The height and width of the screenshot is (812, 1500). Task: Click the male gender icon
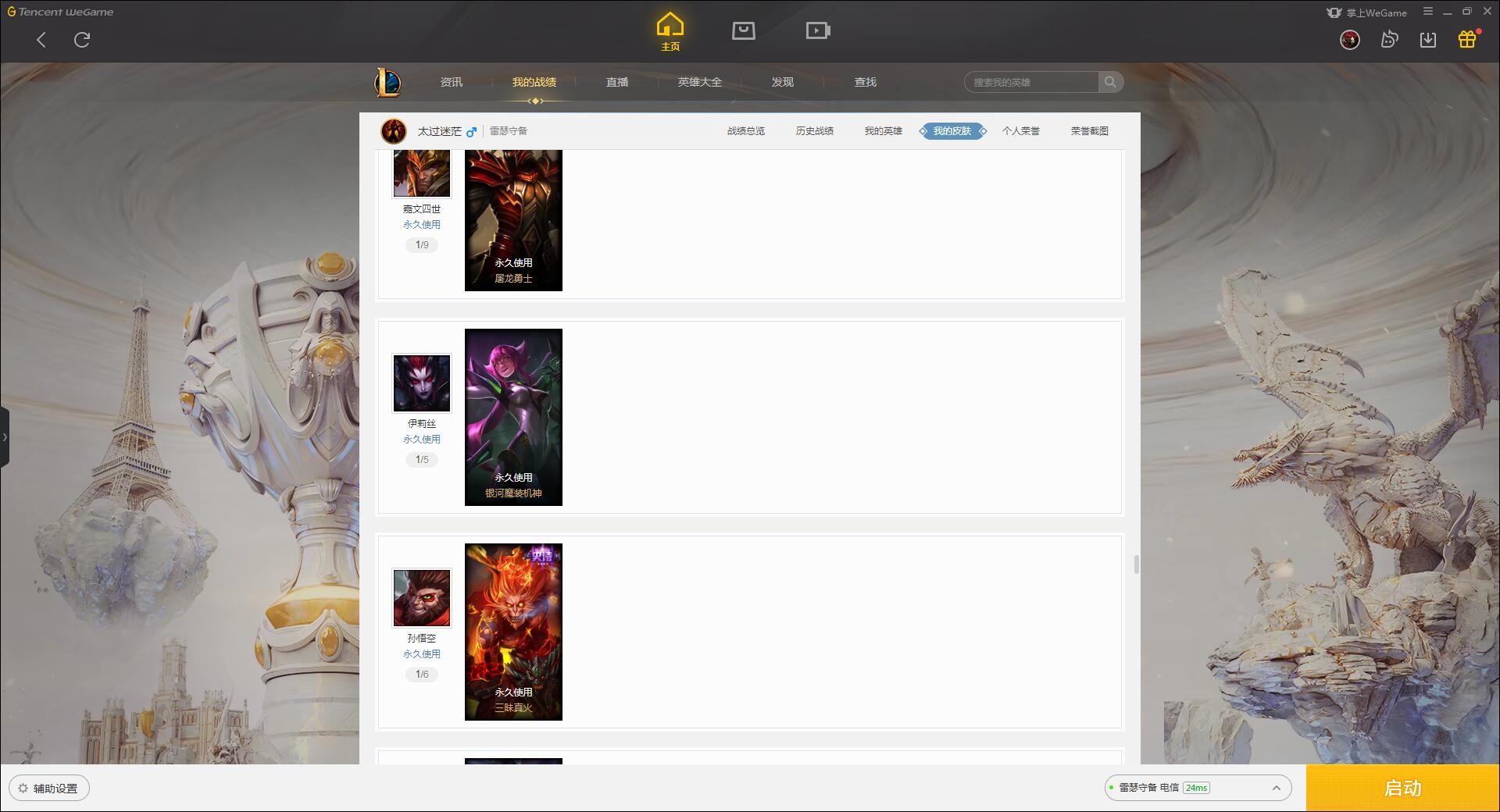tap(471, 132)
